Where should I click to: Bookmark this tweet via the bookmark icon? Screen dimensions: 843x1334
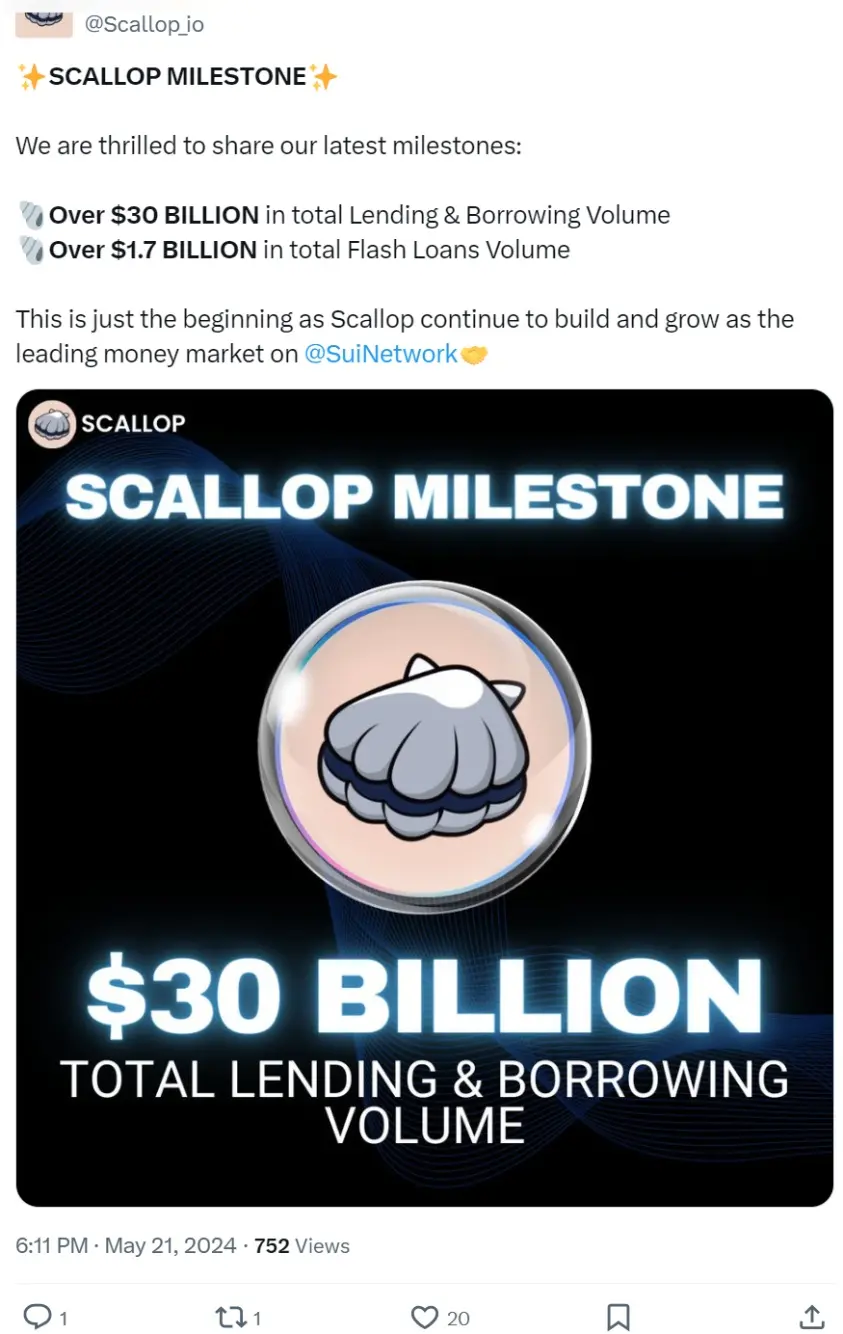(x=617, y=1317)
